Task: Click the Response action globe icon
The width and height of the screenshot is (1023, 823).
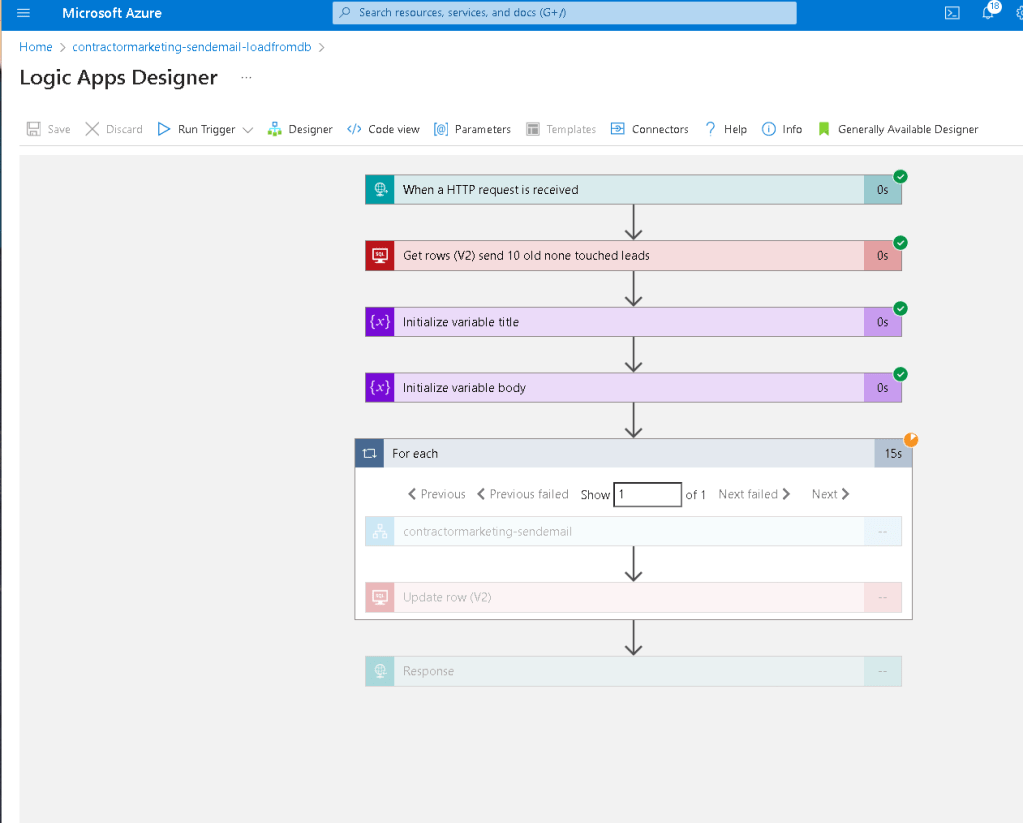Action: [380, 672]
